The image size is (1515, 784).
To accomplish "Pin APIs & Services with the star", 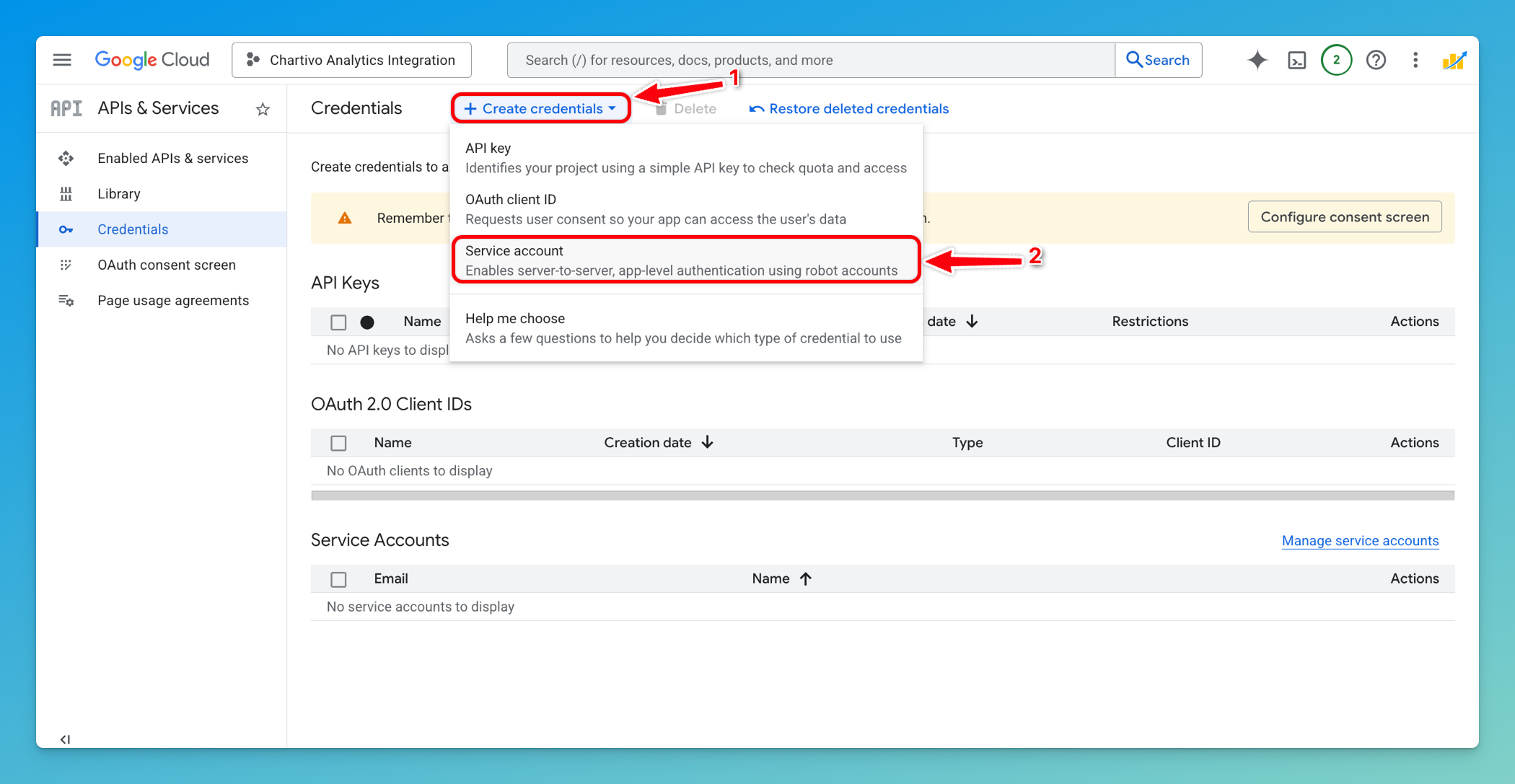I will pos(263,108).
